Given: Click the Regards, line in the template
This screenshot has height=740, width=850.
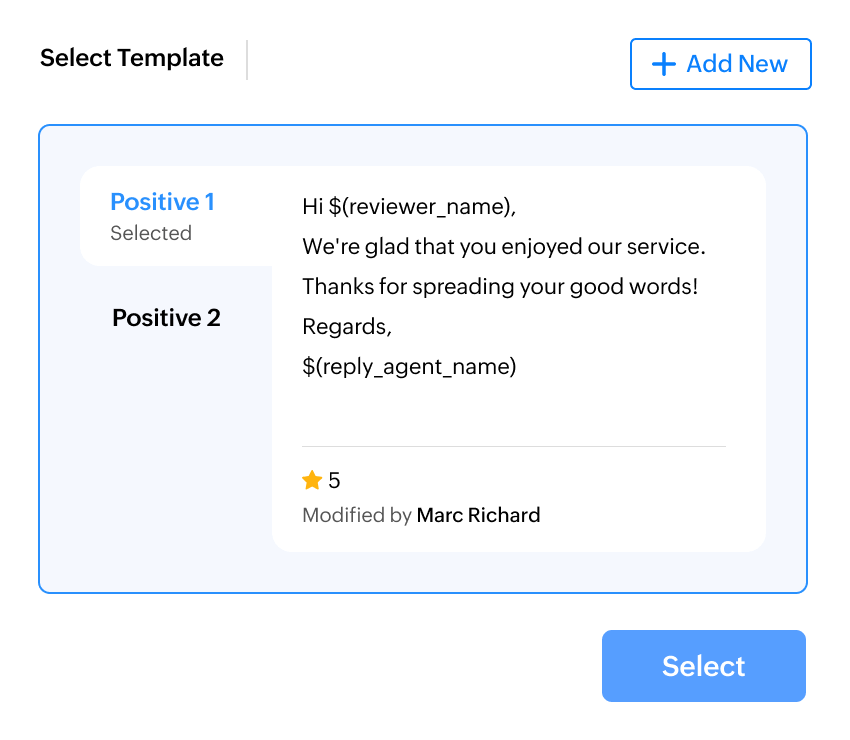Looking at the screenshot, I should point(347,327).
